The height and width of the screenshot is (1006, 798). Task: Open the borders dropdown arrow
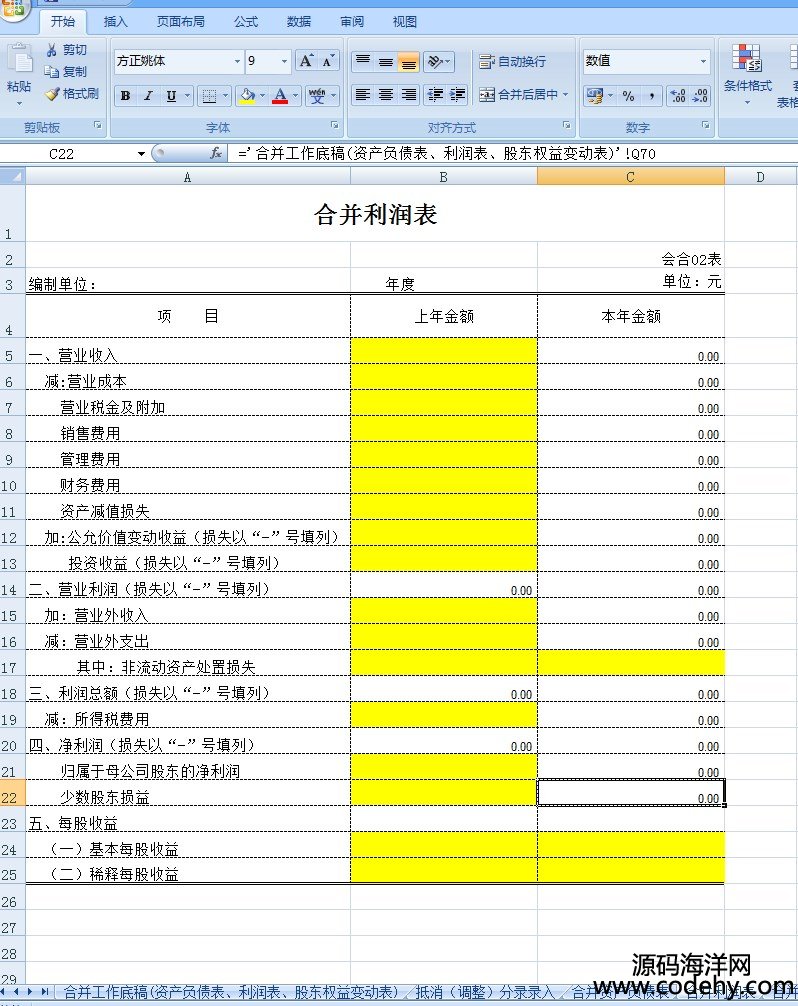pyautogui.click(x=225, y=96)
